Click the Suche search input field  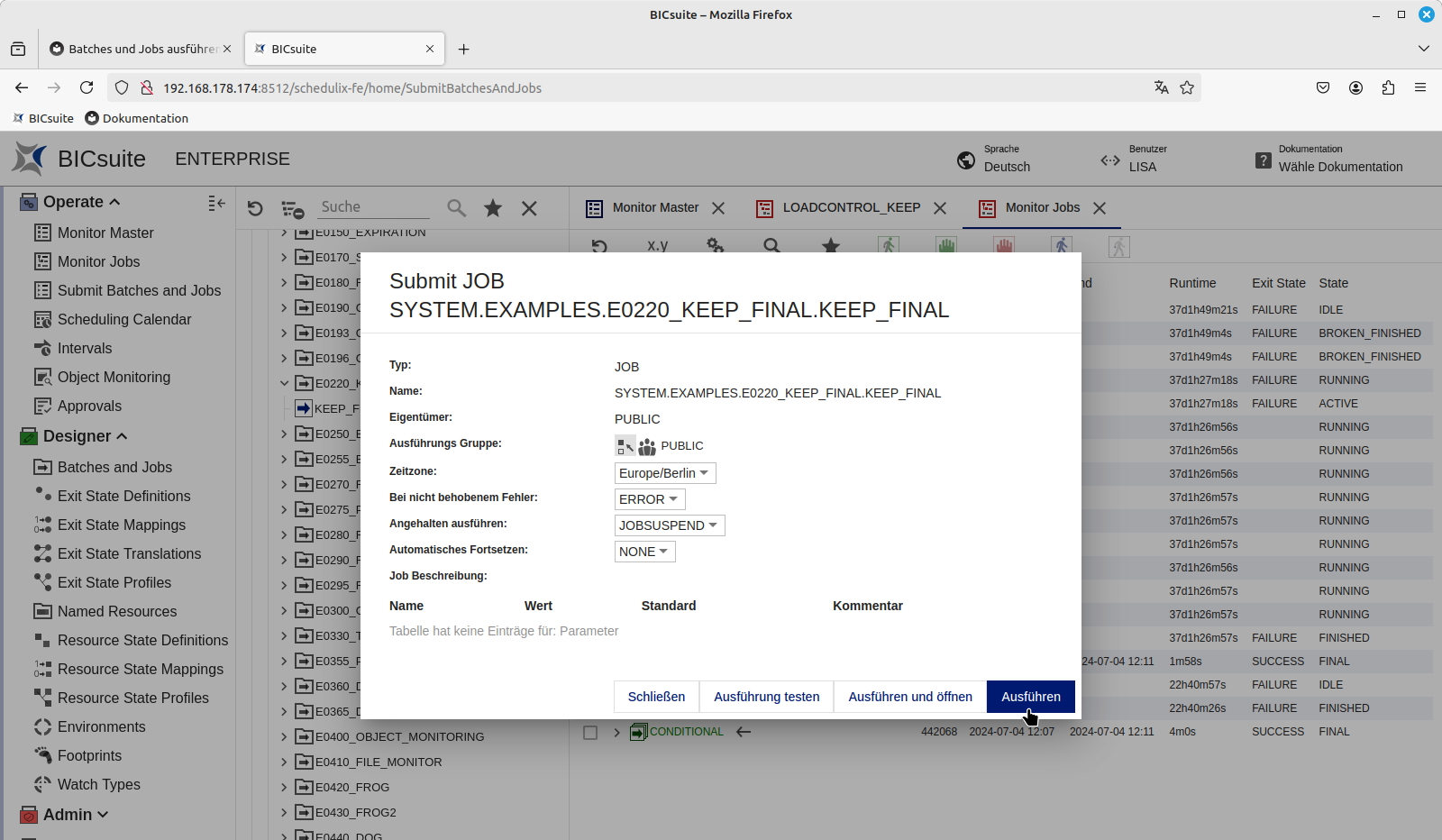374,207
